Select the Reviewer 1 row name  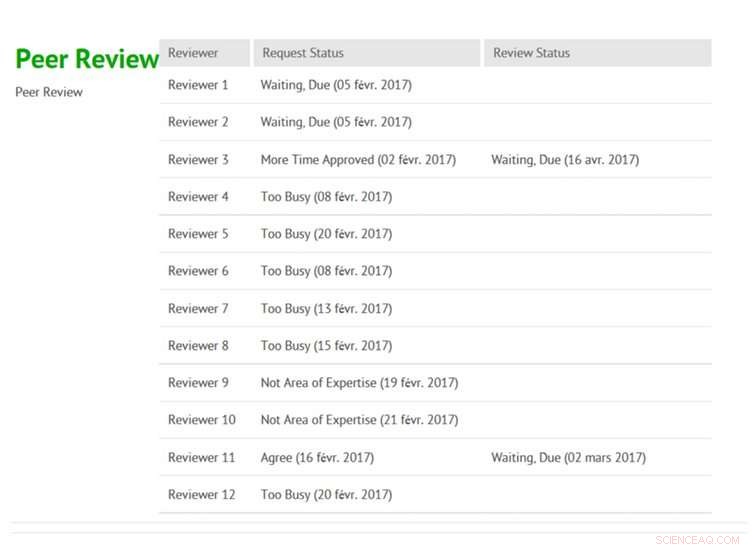pos(198,85)
